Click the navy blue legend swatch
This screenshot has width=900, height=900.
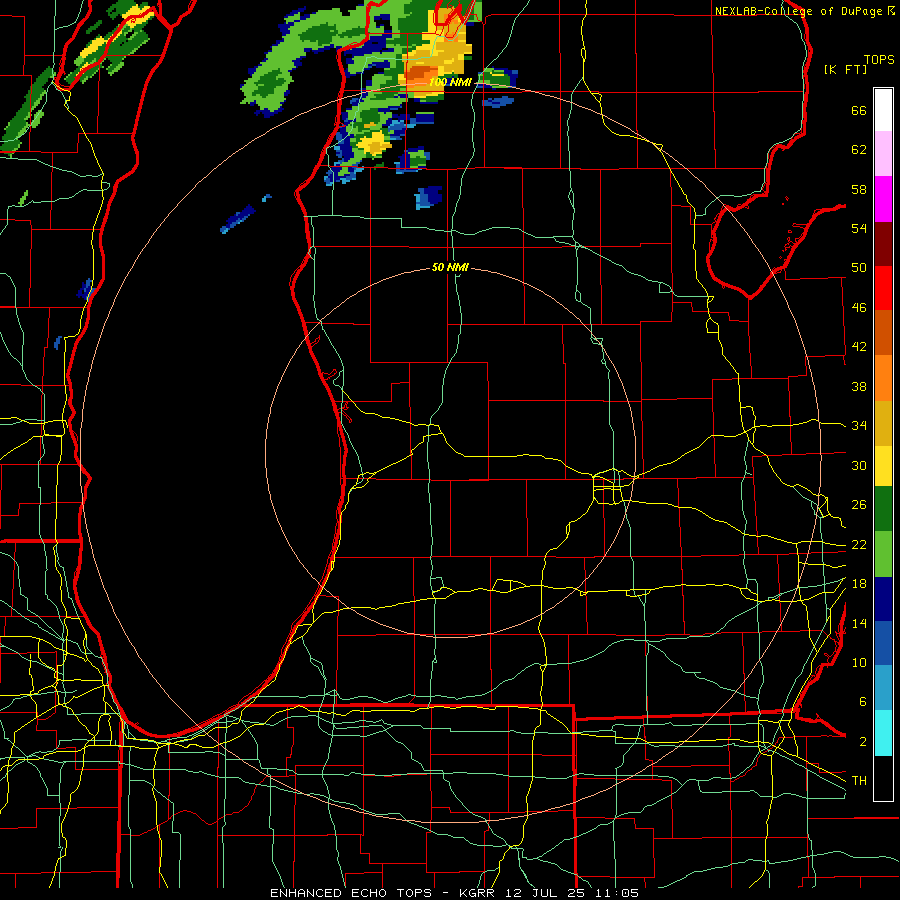[x=883, y=599]
